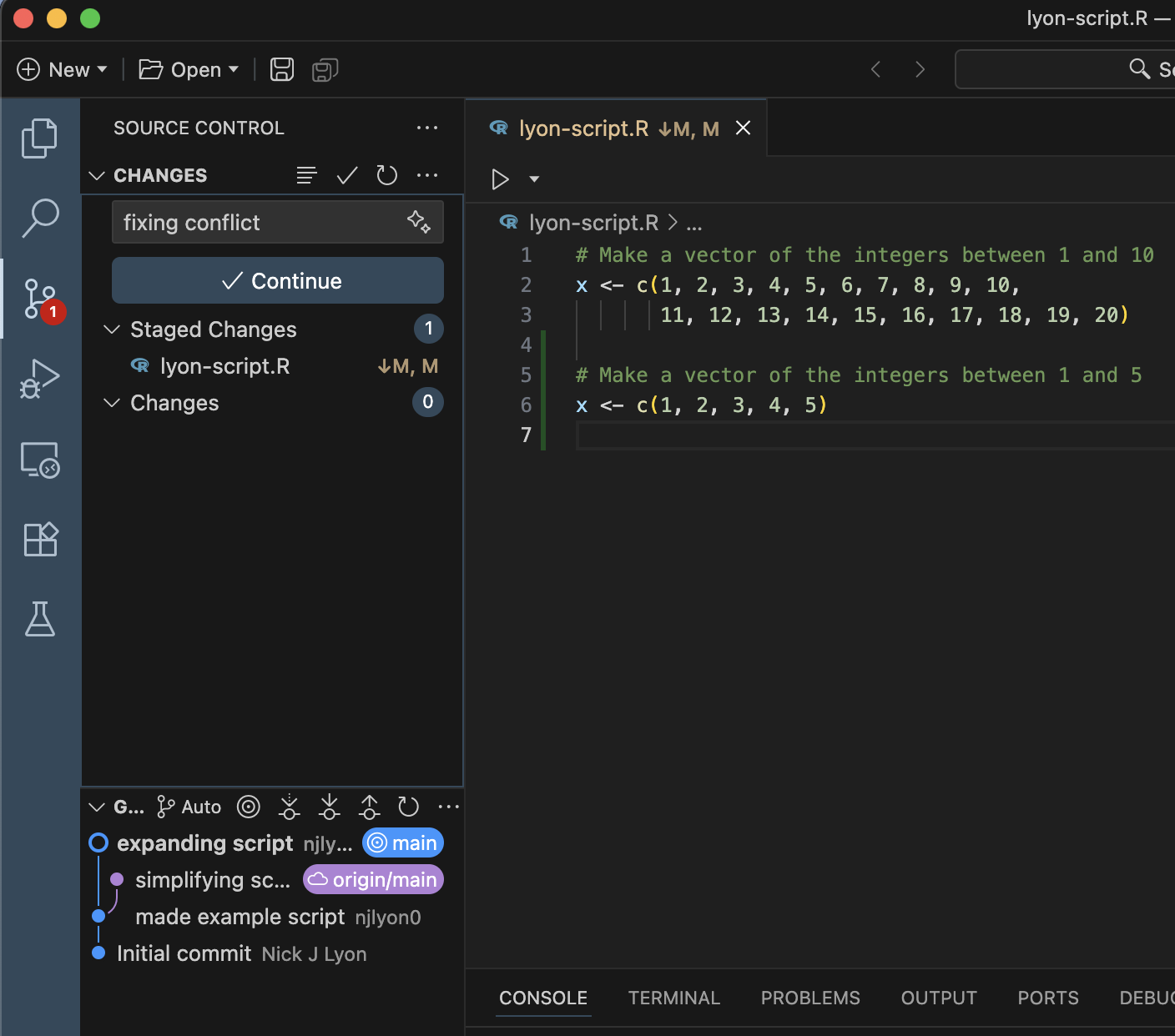Refresh the Changes list

(x=386, y=175)
